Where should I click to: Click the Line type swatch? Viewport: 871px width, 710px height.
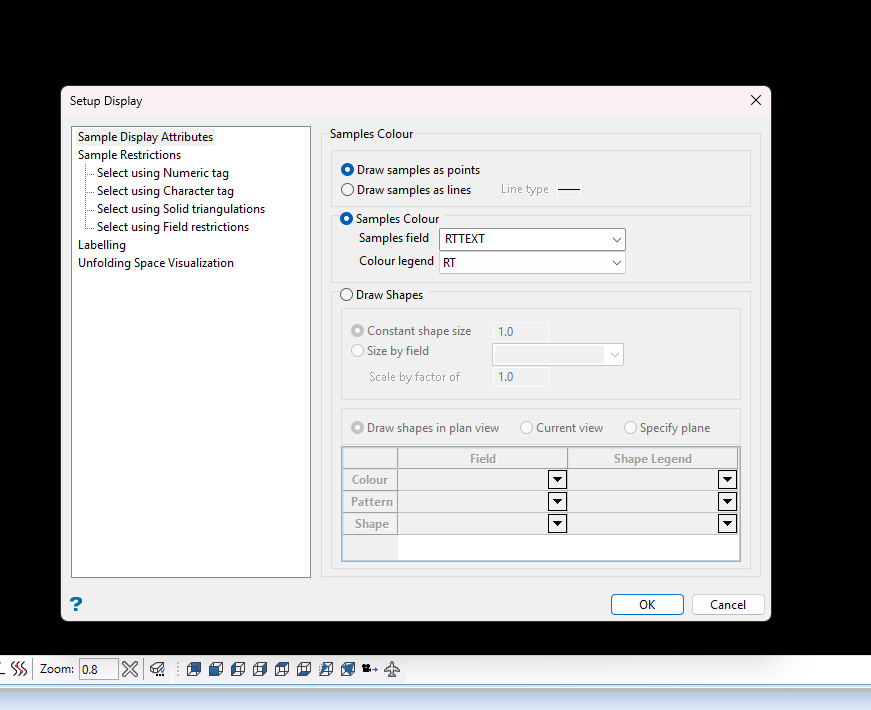569,189
